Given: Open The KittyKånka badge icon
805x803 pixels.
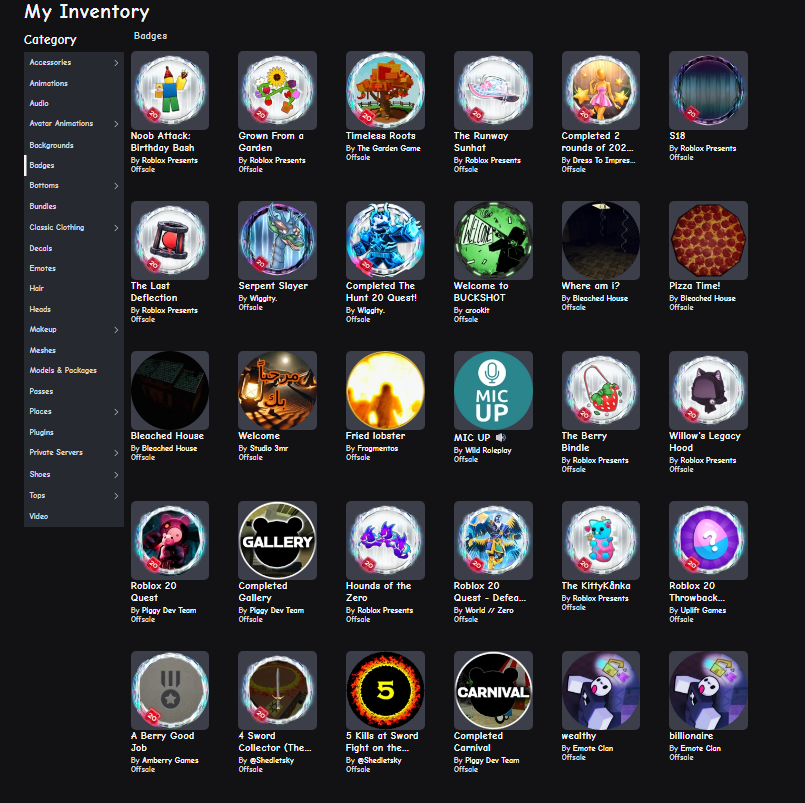Looking at the screenshot, I should click(x=601, y=540).
